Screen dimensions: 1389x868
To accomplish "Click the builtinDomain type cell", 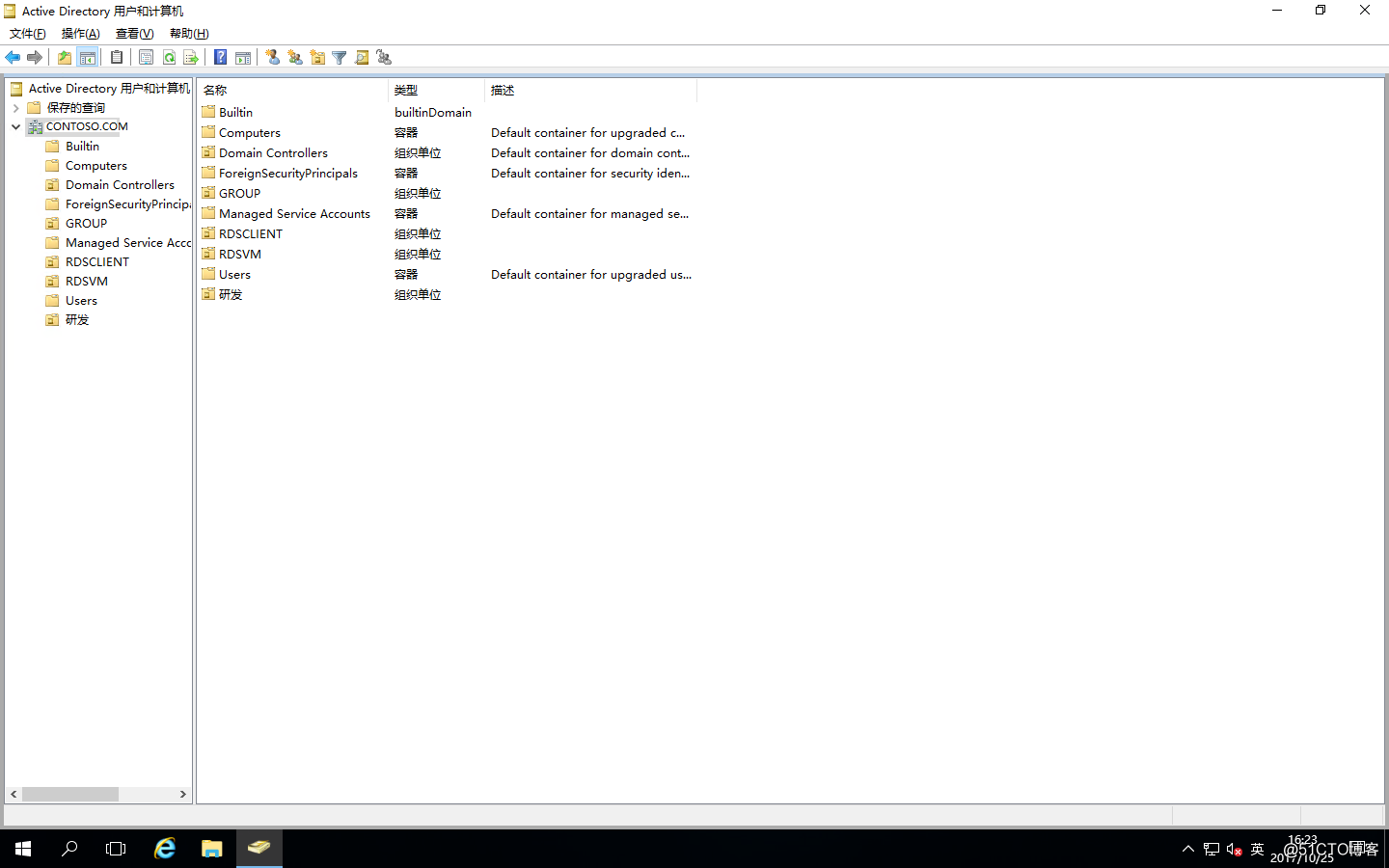I will pos(433,113).
